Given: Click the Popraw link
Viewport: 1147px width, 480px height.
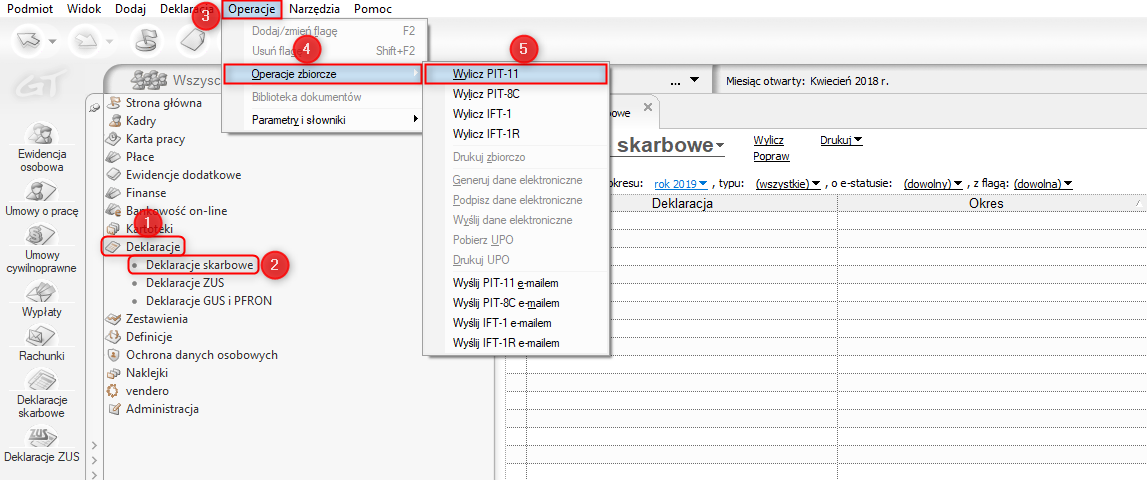Looking at the screenshot, I should tap(771, 156).
